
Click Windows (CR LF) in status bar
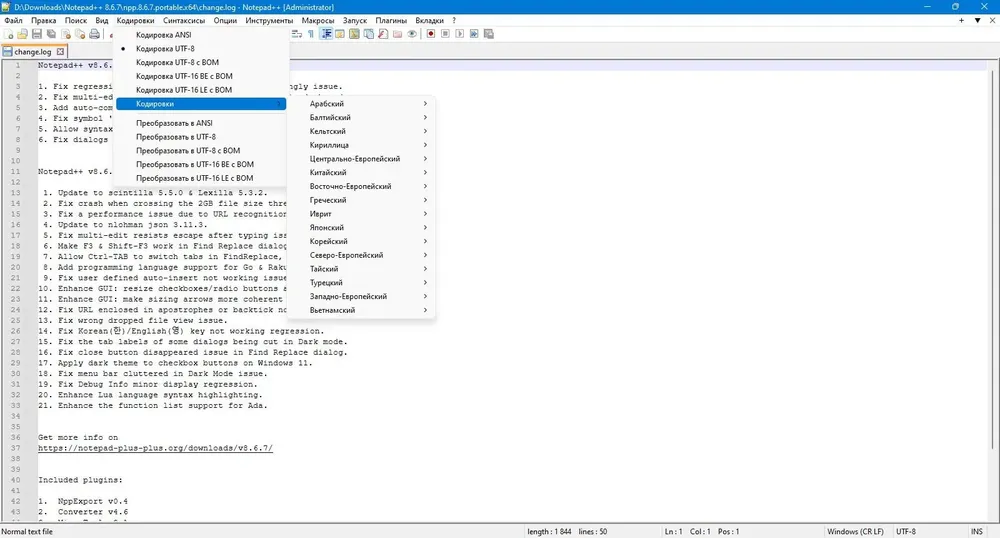(x=855, y=531)
